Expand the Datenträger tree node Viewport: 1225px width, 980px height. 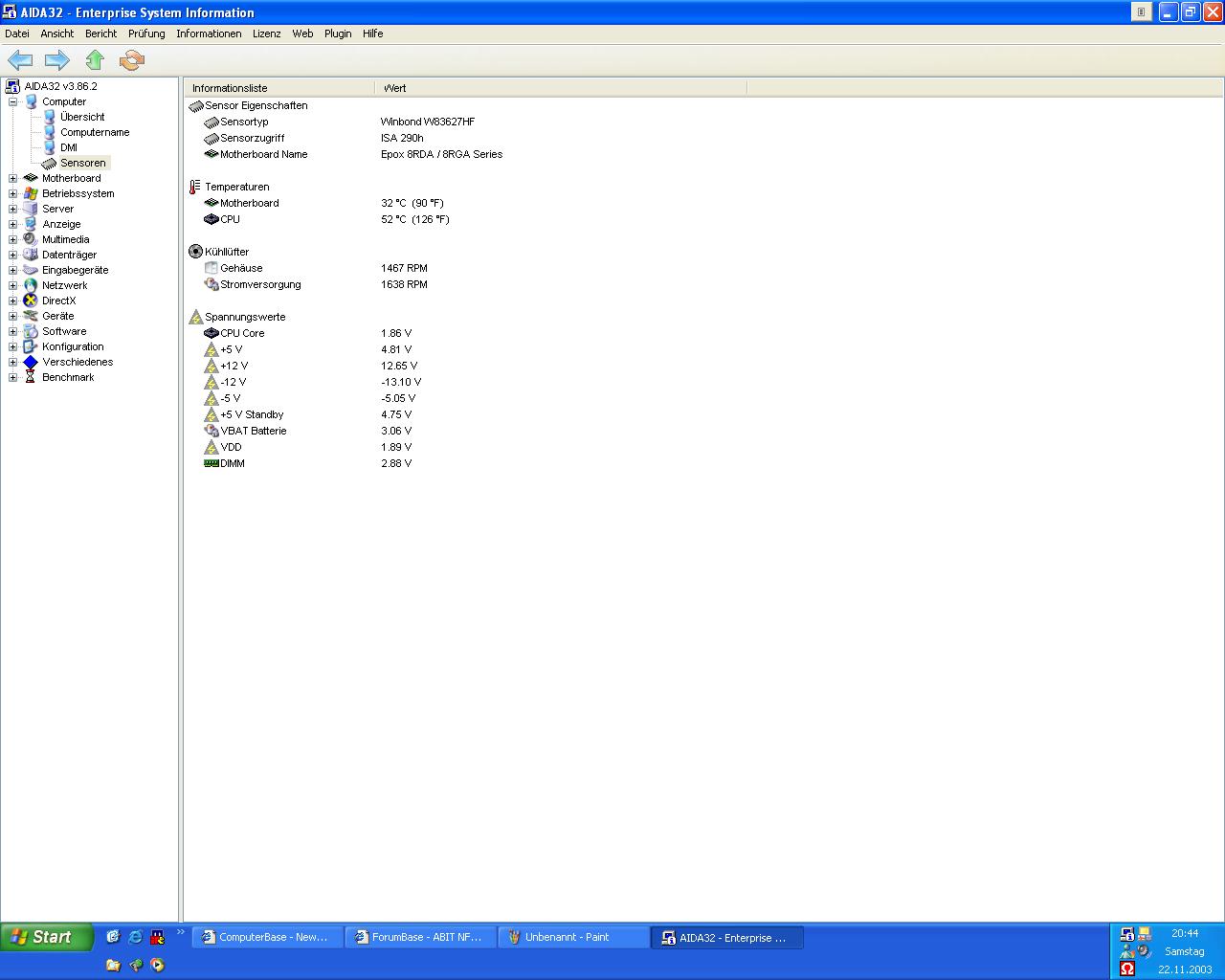(13, 255)
